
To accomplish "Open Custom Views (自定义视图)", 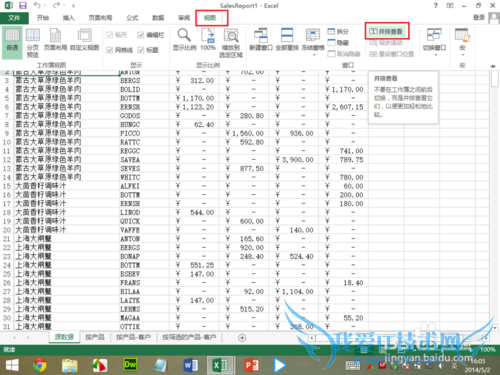I will (85, 39).
